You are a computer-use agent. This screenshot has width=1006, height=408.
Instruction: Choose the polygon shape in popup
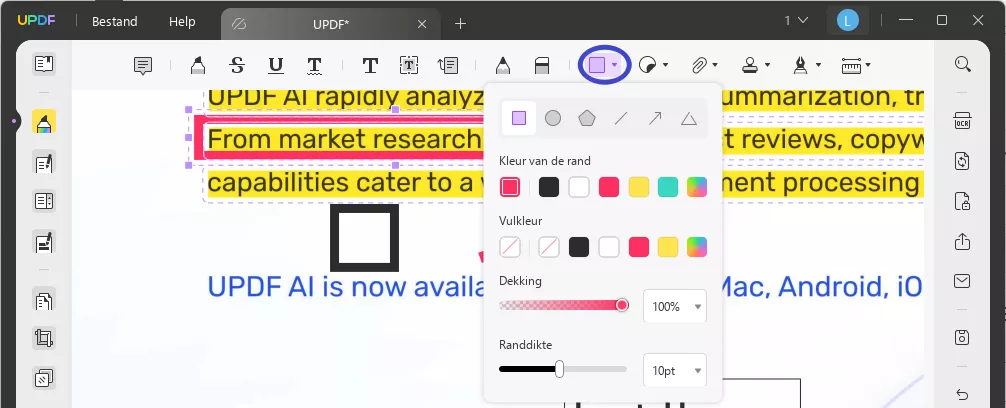(586, 118)
